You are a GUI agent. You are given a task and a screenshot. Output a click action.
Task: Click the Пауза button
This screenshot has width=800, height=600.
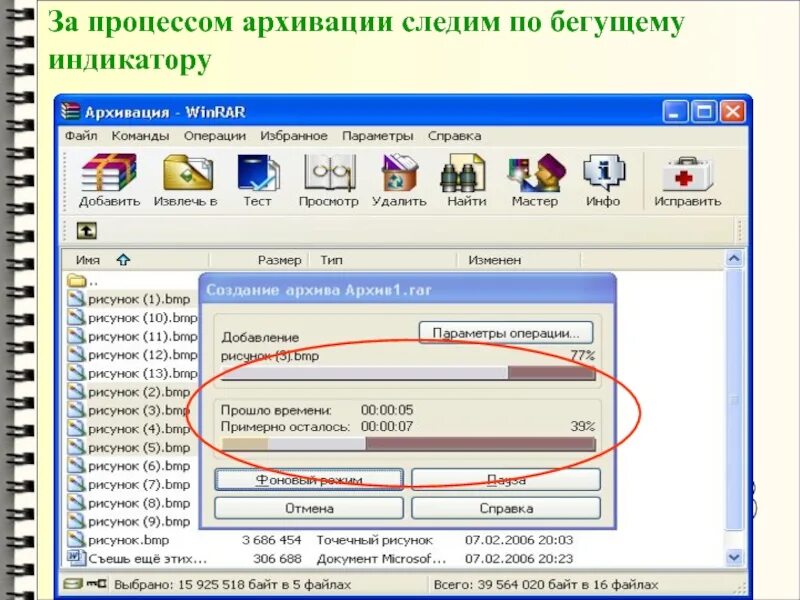click(506, 480)
